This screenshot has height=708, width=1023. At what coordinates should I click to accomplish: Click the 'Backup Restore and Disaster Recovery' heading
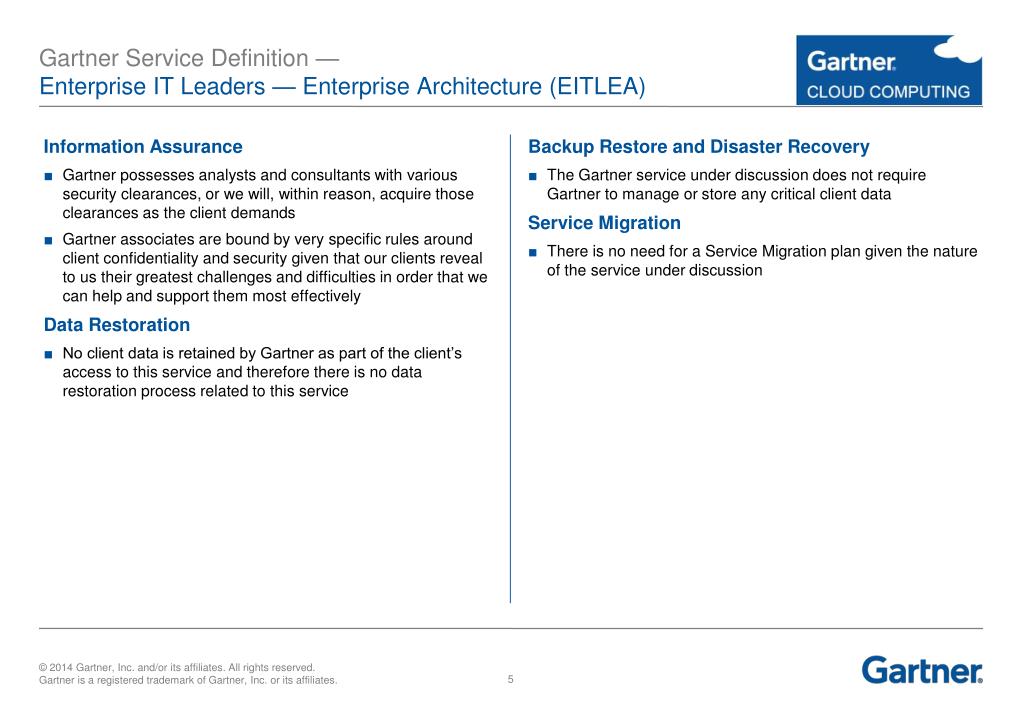[699, 147]
